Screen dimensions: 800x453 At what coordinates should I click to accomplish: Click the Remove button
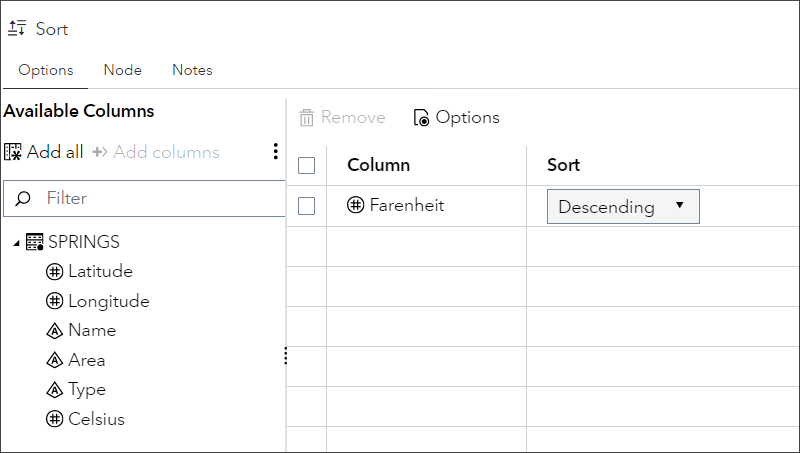(342, 118)
